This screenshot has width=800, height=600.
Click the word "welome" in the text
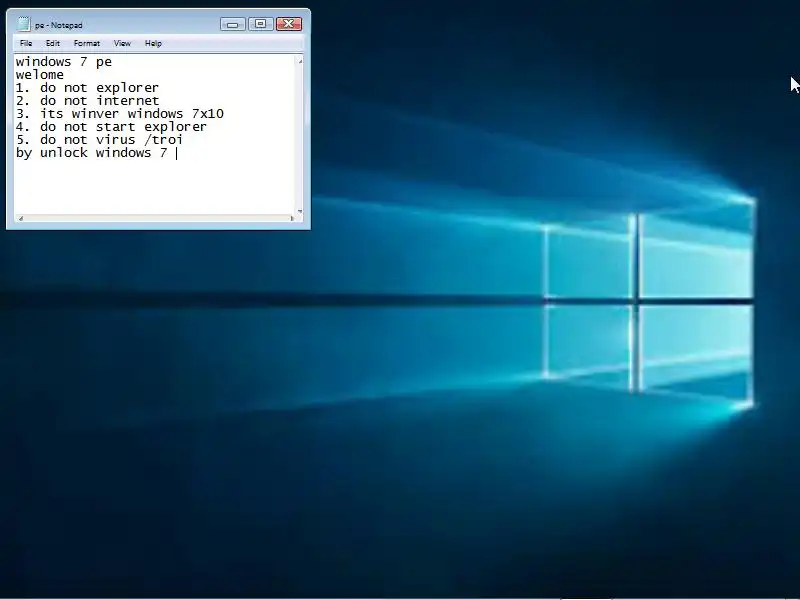point(40,75)
